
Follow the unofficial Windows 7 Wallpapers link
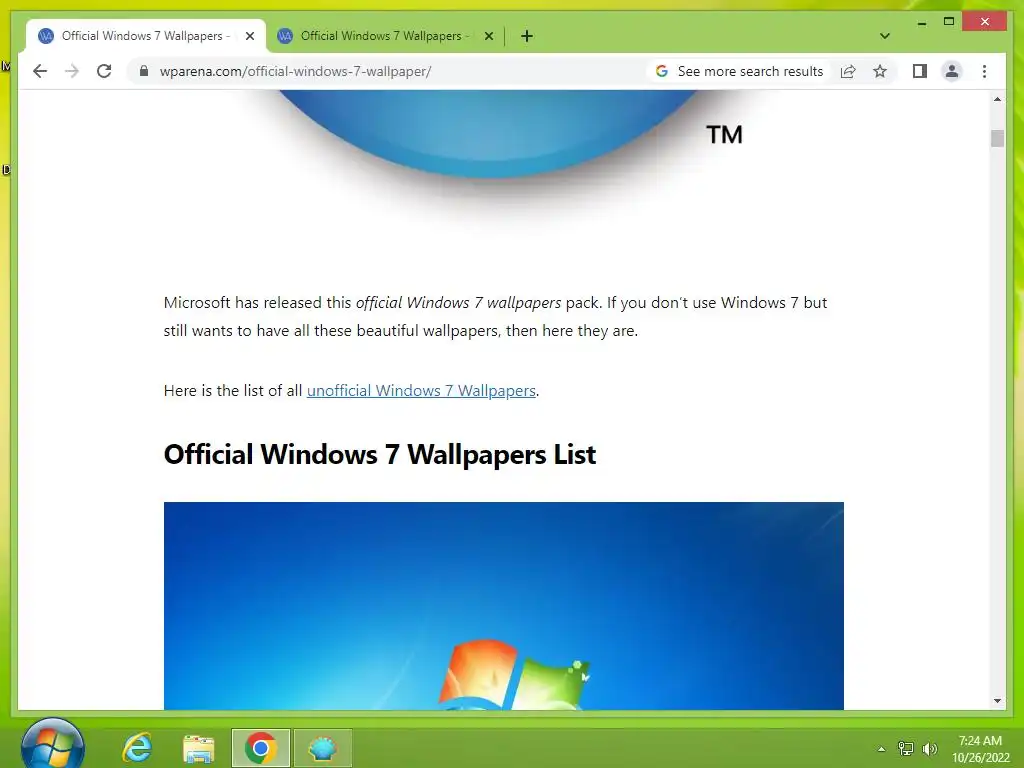[x=421, y=391]
